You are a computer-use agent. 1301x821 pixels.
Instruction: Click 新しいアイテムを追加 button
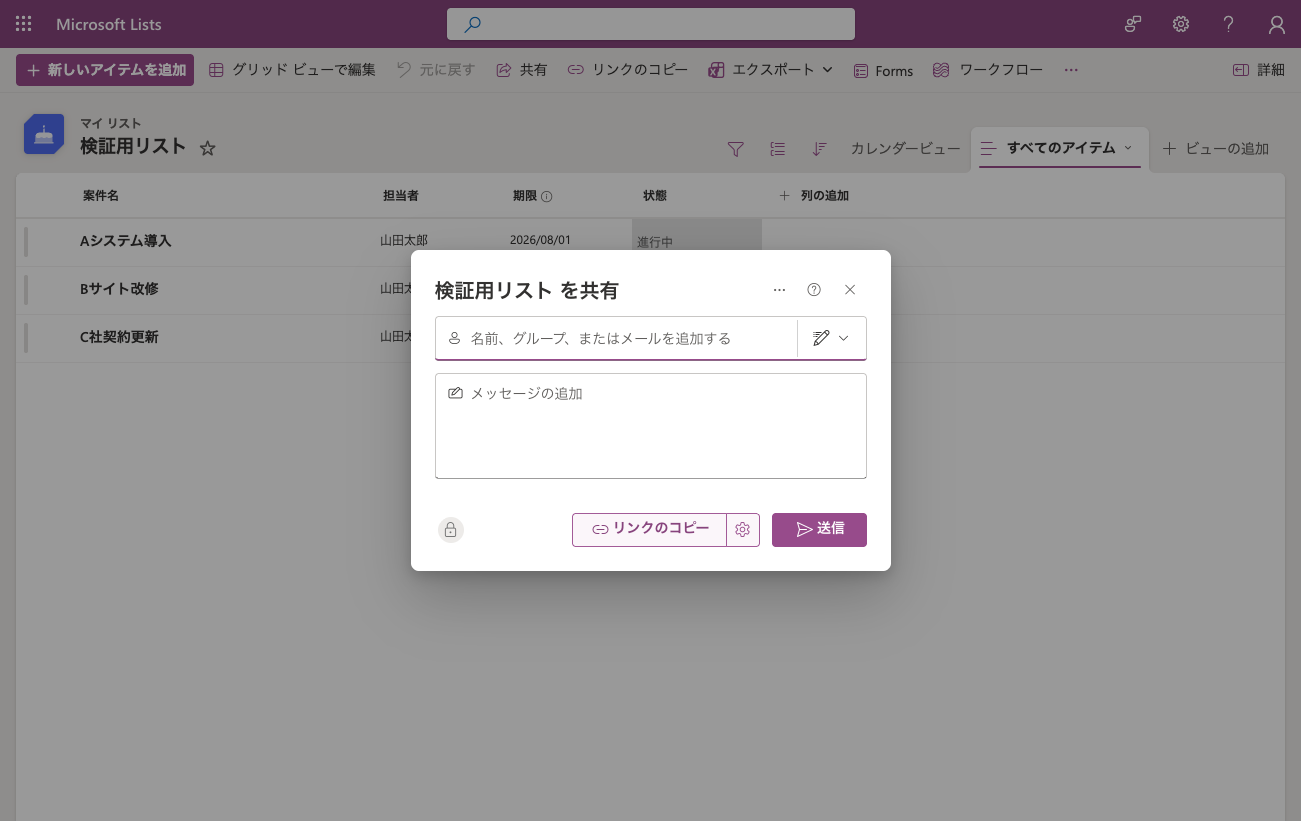coord(105,70)
